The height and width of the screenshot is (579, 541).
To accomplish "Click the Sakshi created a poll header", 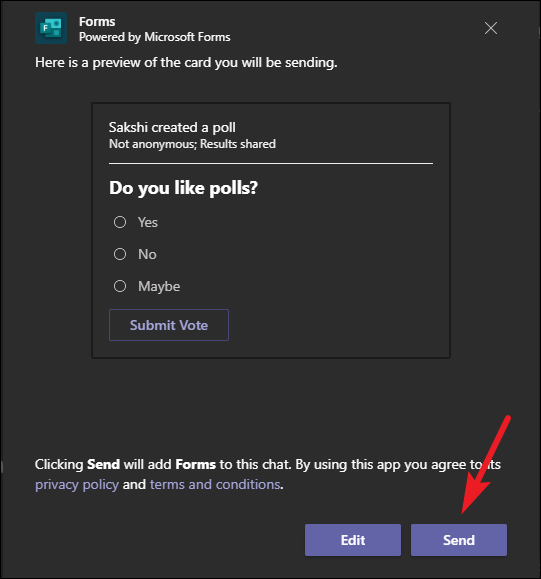I will (x=172, y=127).
